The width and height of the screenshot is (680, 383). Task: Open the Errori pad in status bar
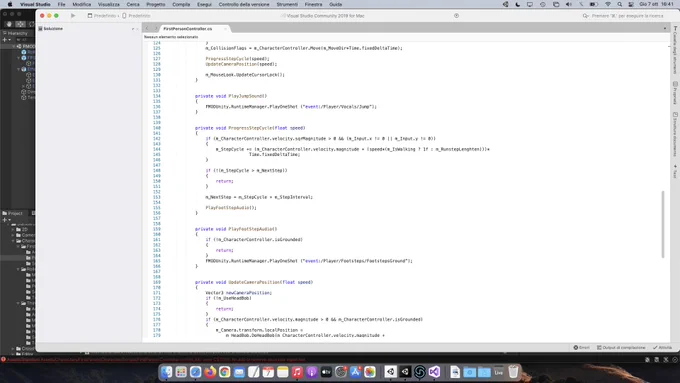[x=582, y=347]
